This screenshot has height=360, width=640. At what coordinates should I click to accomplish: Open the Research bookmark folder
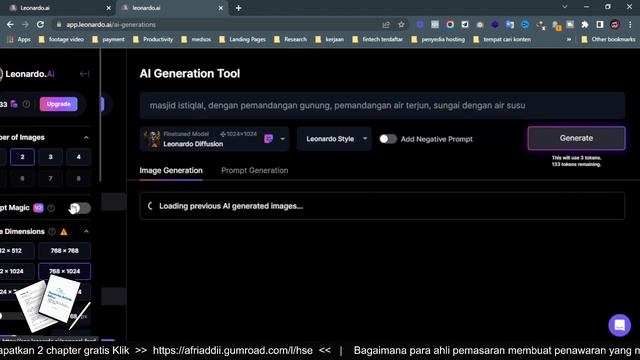[x=291, y=39]
